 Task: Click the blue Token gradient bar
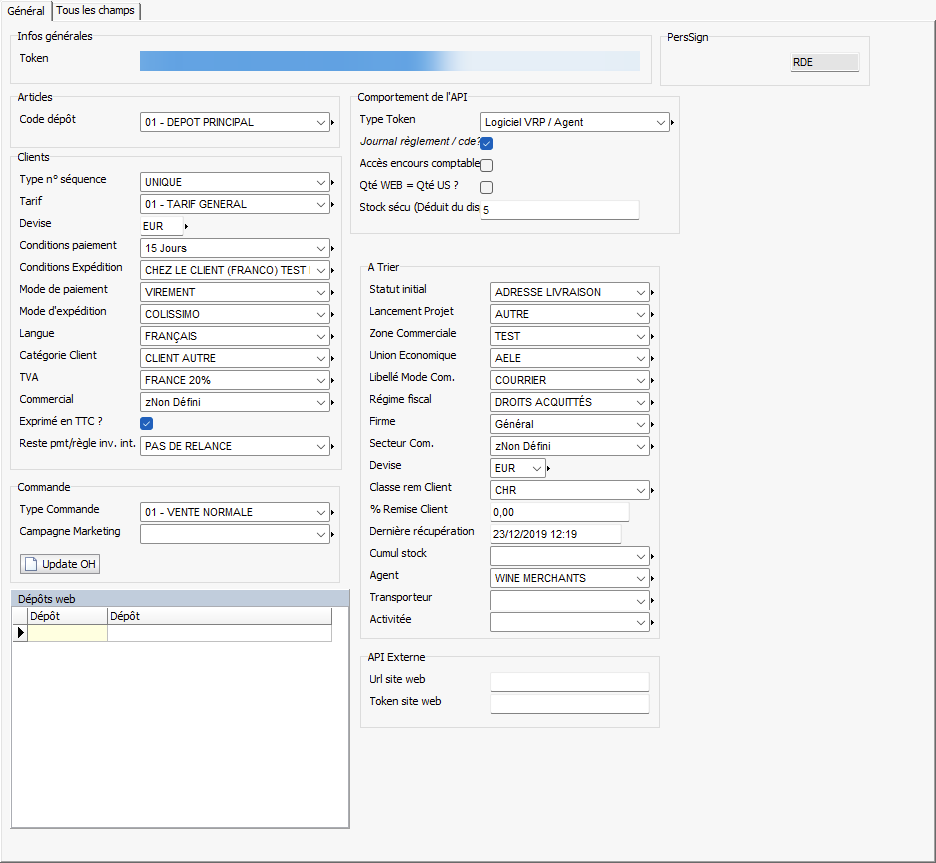[x=389, y=62]
